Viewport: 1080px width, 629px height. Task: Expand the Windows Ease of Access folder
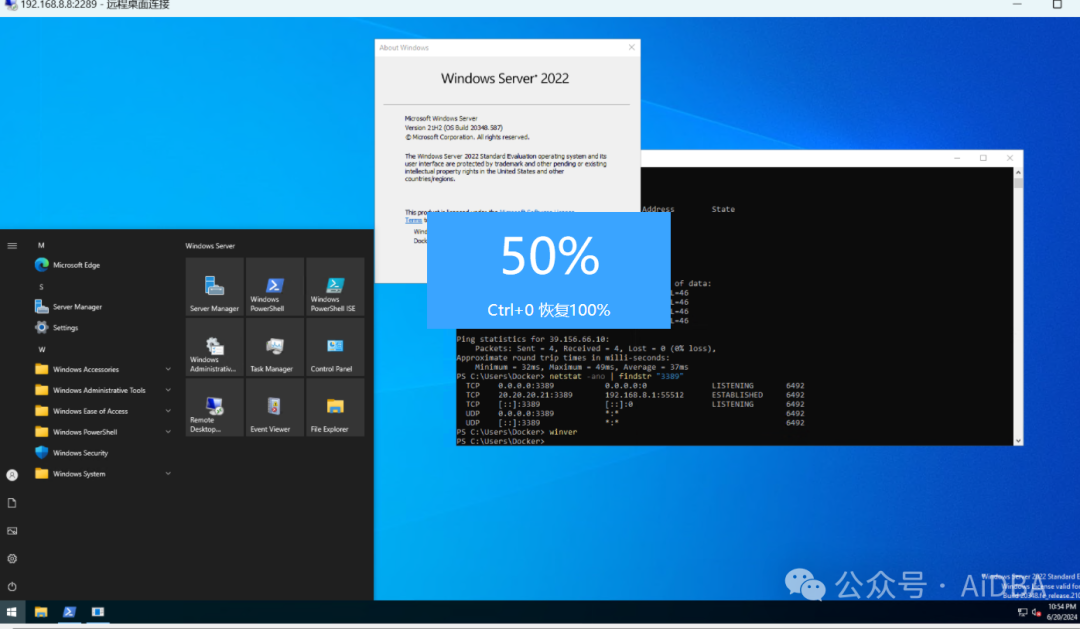[103, 411]
